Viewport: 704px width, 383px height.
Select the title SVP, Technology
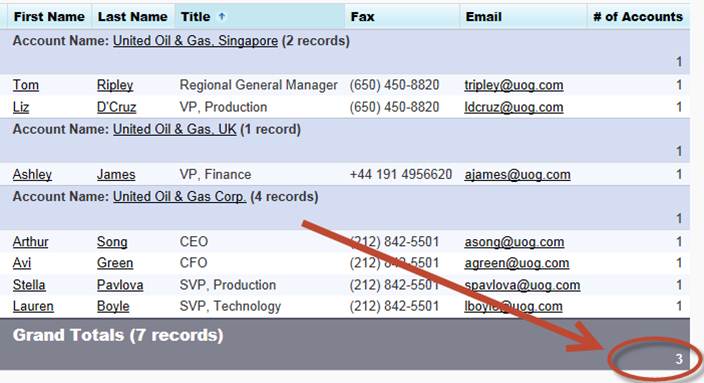[x=230, y=306]
